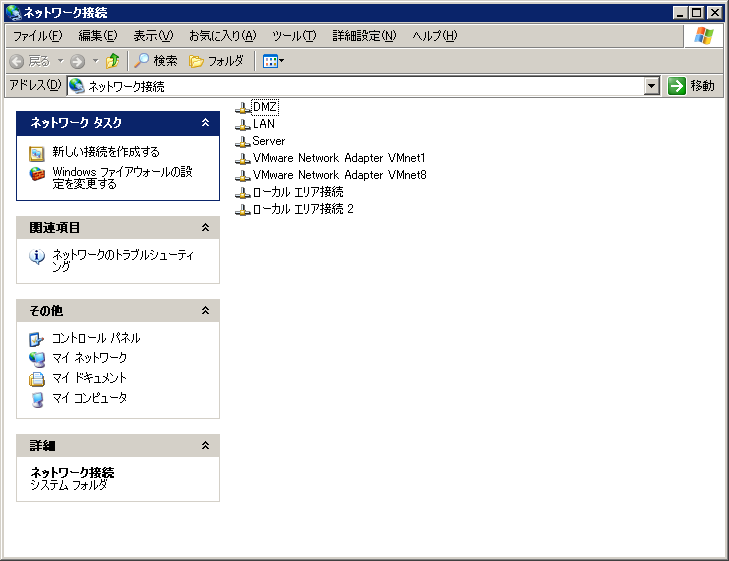Click Windows ファイアウォールの設定を変更する link

click(x=122, y=178)
